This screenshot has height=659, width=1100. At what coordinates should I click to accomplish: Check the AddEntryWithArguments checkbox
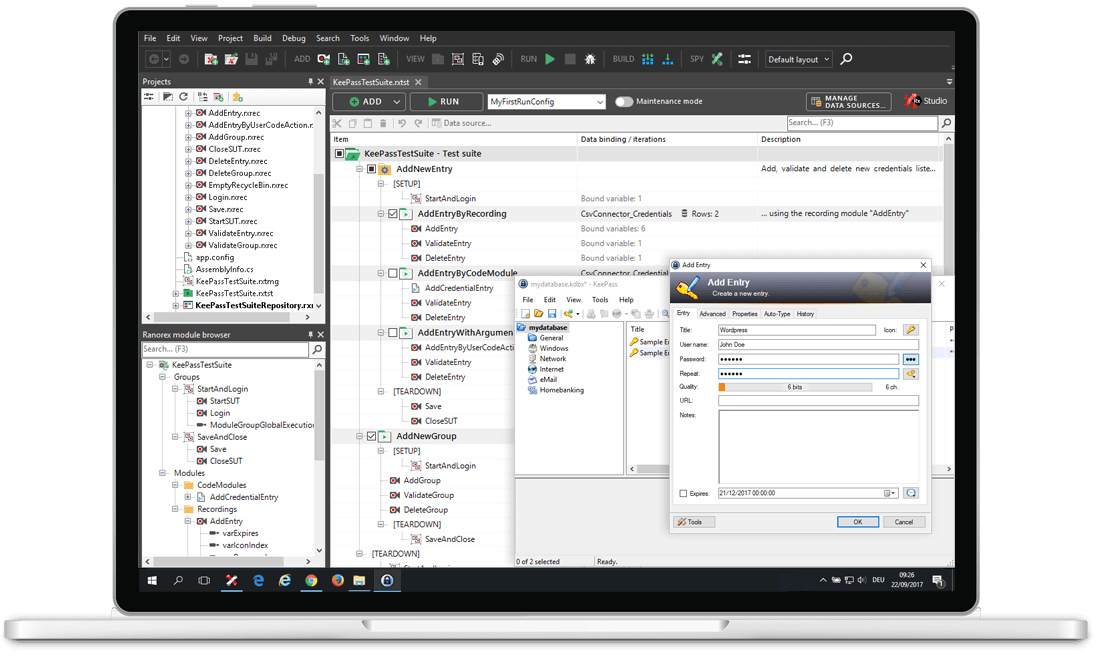(393, 333)
